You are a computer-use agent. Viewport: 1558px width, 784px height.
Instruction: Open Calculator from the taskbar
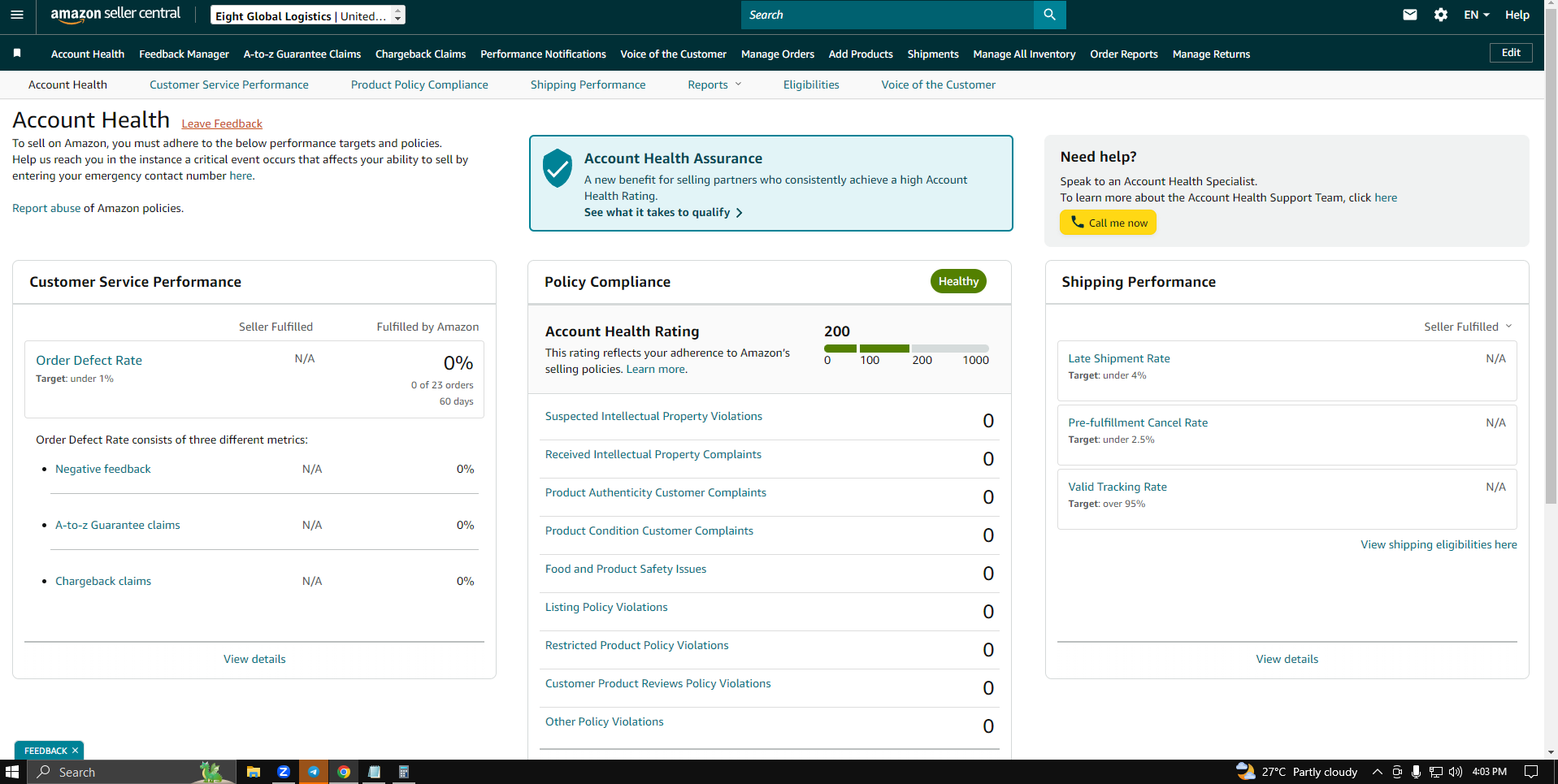(x=404, y=772)
